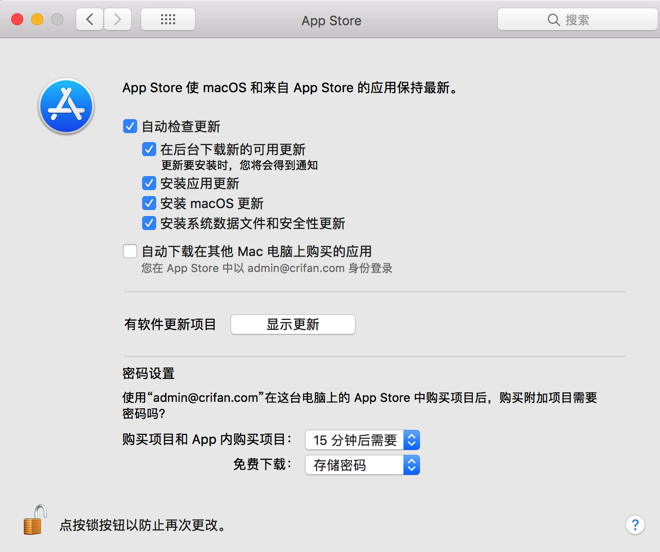Click the App Store window title
Image resolution: width=660 pixels, height=552 pixels.
click(331, 20)
